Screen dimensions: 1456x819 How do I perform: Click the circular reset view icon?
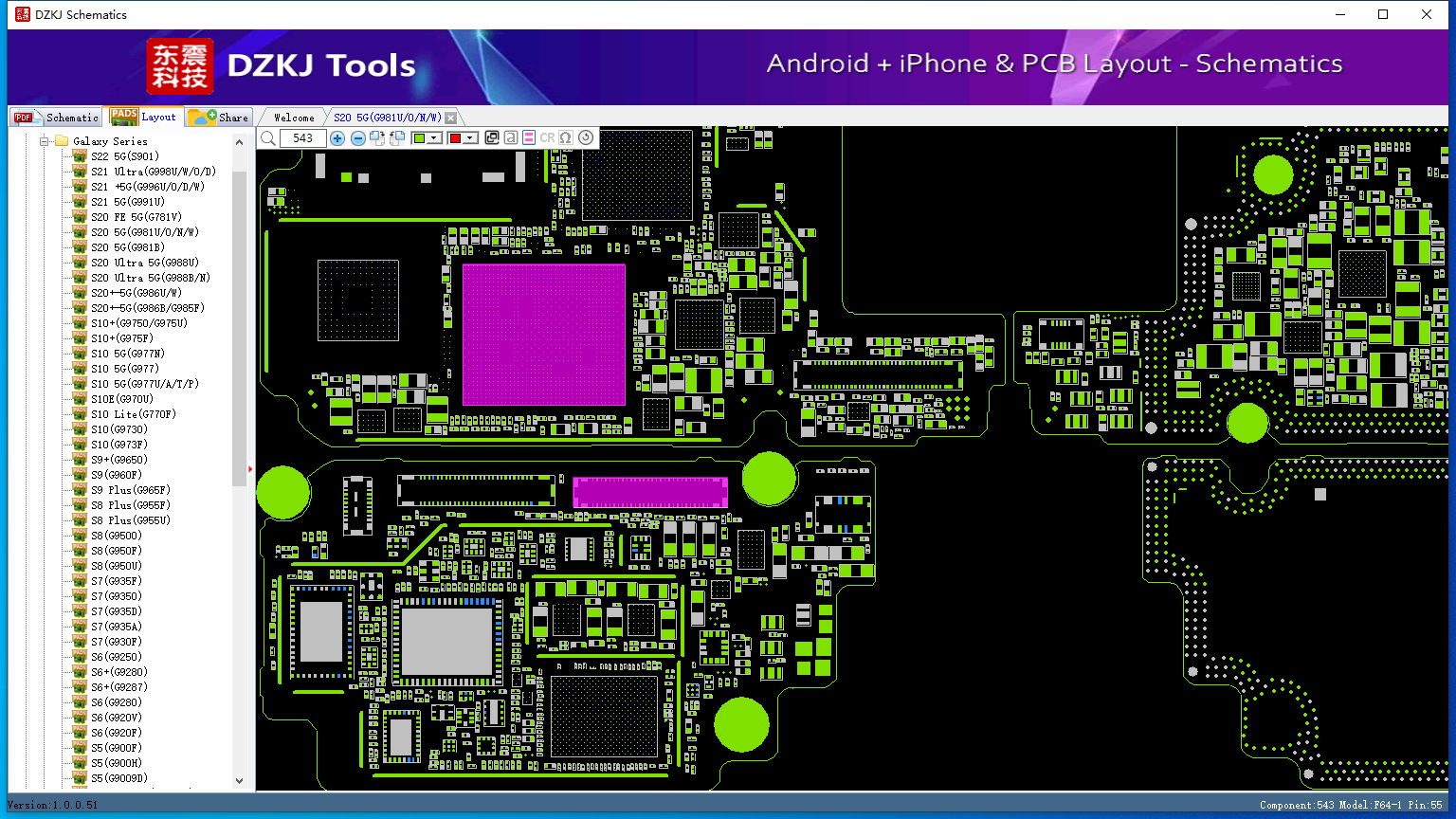[586, 138]
